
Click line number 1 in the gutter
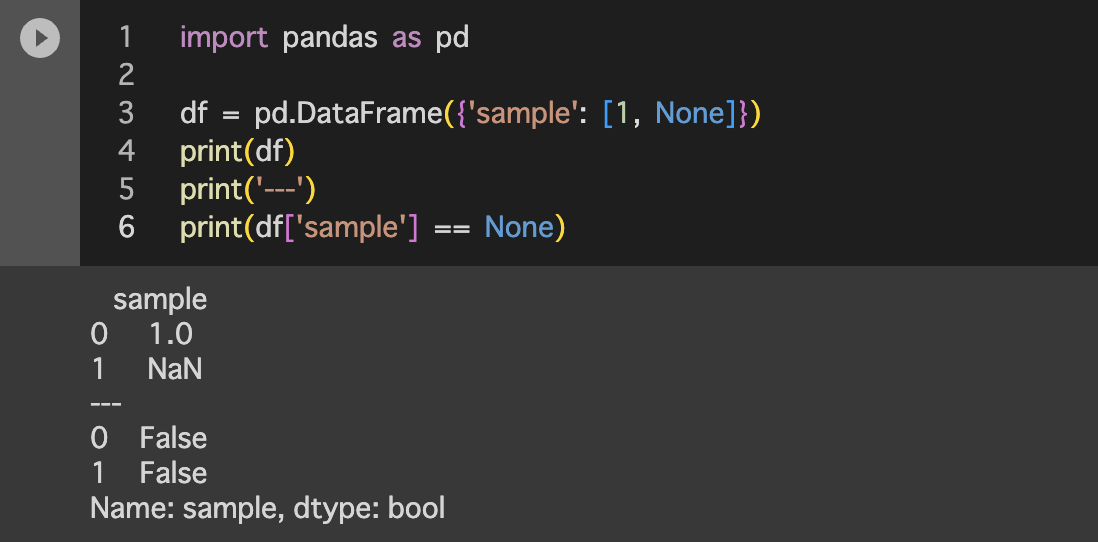point(125,38)
